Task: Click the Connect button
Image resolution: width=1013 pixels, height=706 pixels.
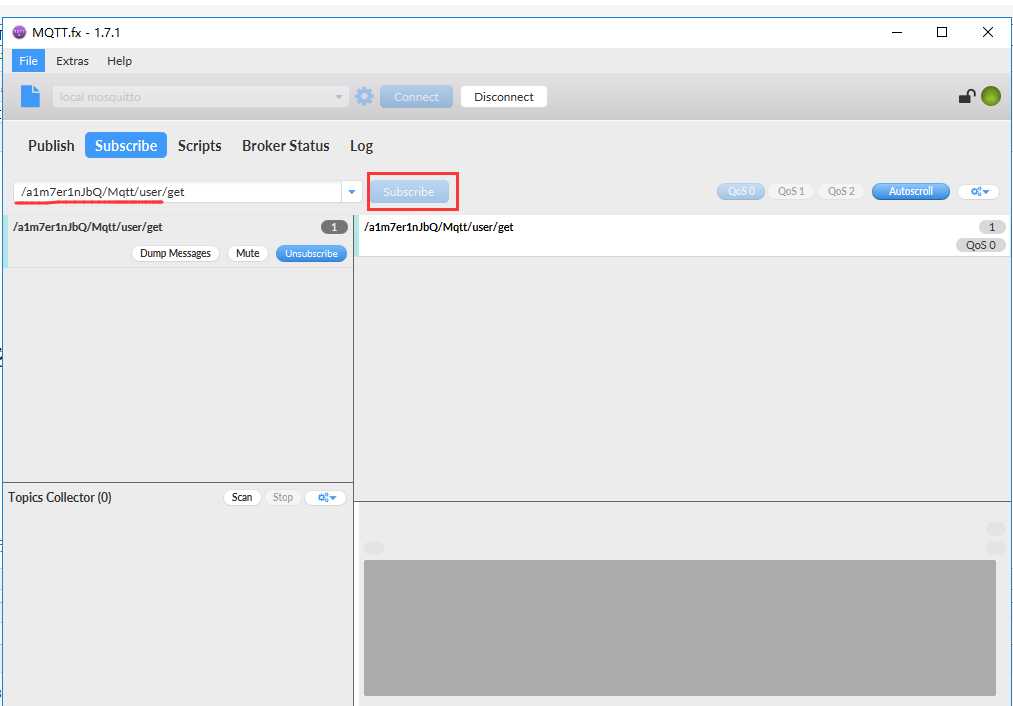Action: point(416,97)
